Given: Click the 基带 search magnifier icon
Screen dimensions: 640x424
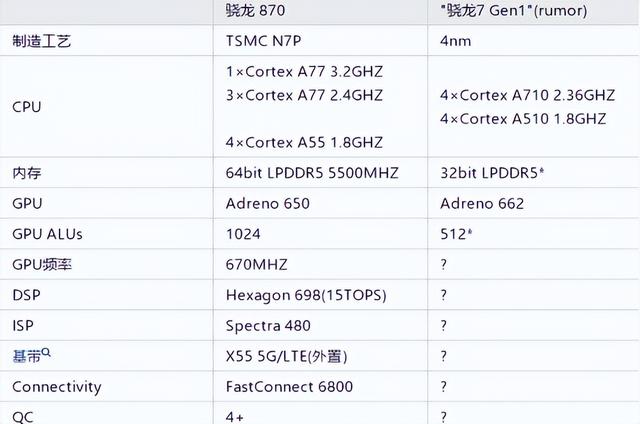Looking at the screenshot, I should click(x=46, y=352).
